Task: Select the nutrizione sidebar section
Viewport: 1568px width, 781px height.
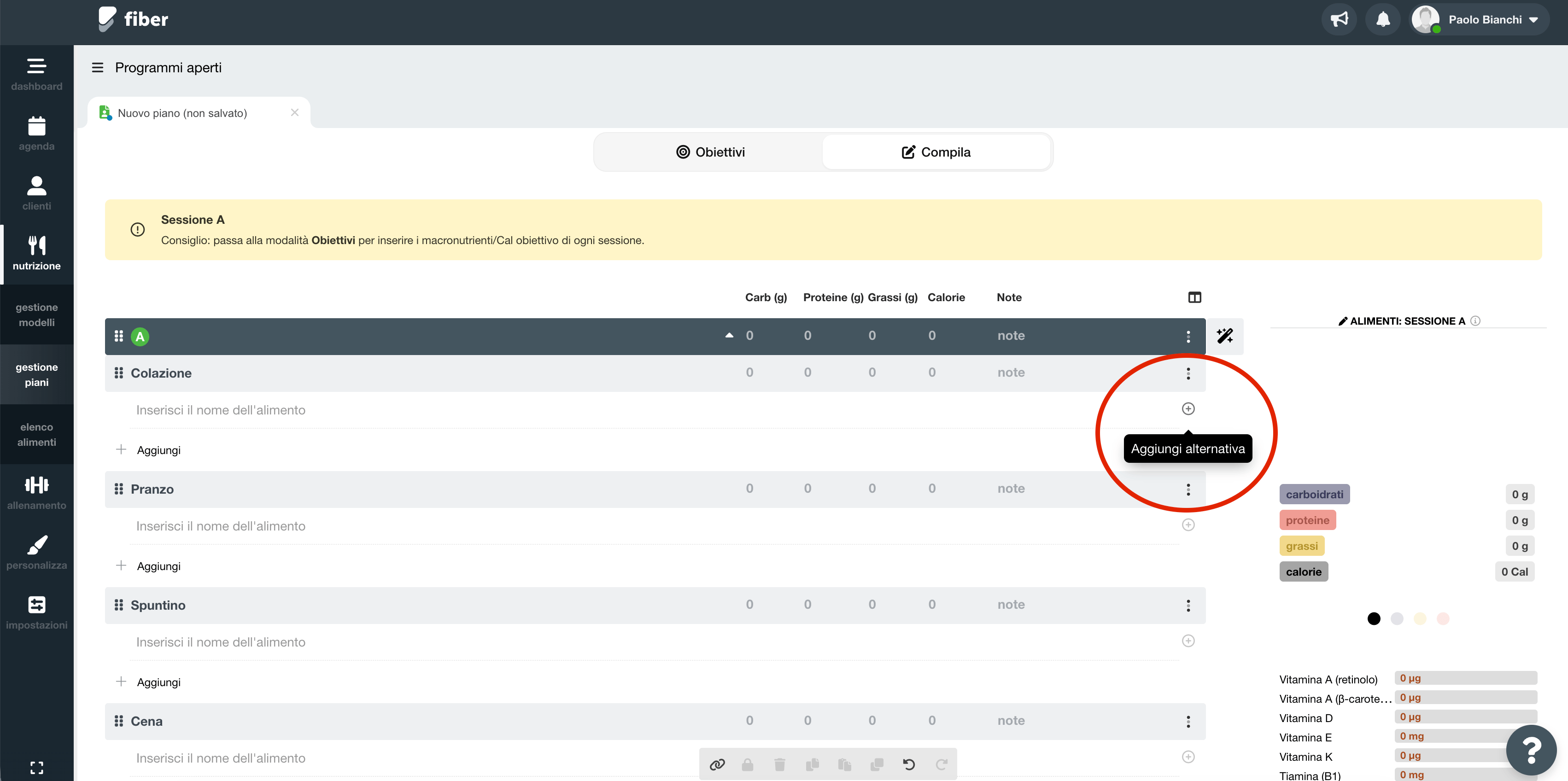Action: coord(36,254)
